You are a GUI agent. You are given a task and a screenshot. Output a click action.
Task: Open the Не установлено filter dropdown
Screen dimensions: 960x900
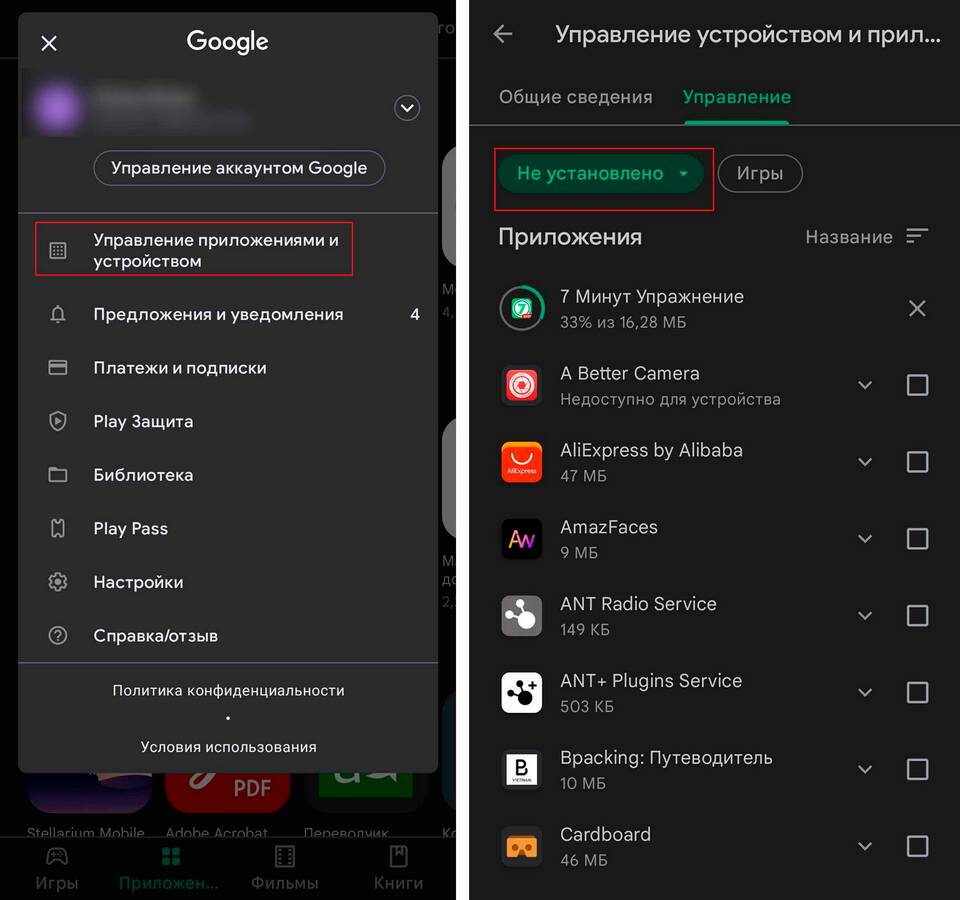click(x=601, y=173)
